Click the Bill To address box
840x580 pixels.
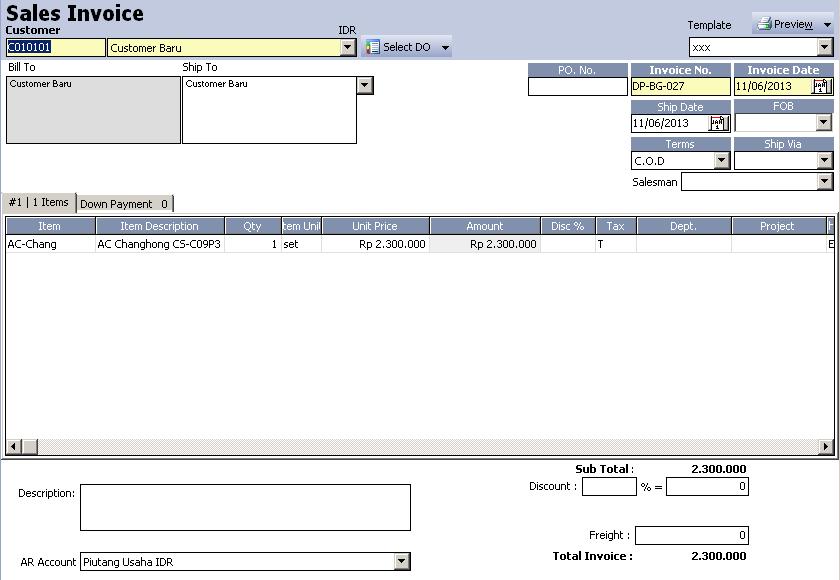point(93,110)
